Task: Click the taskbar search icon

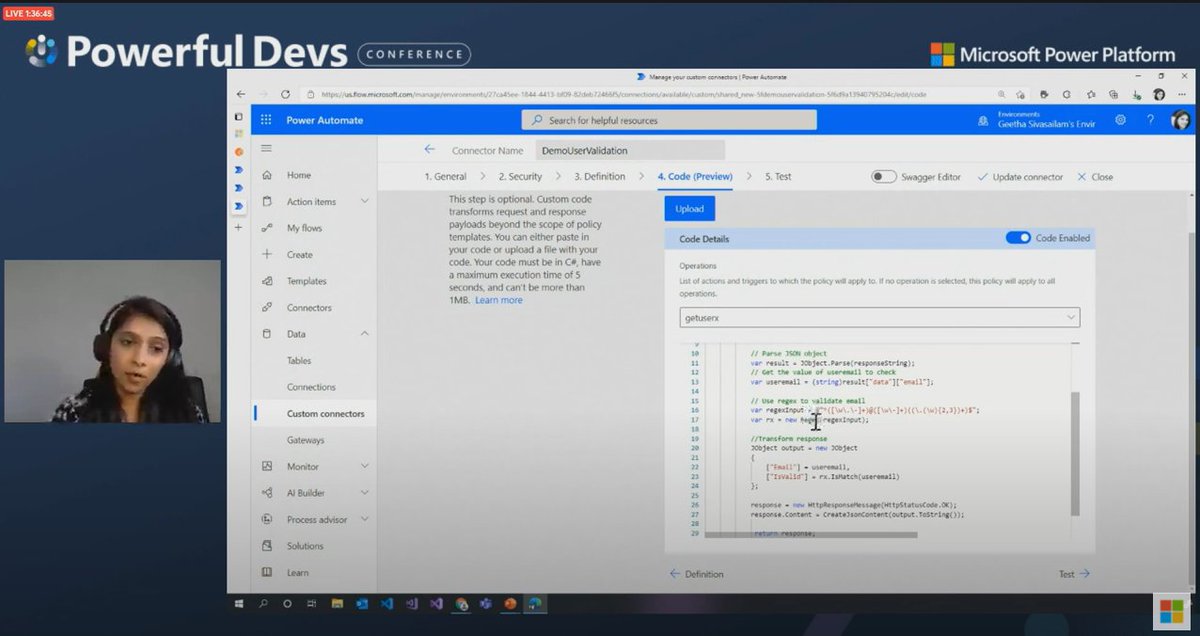Action: [x=264, y=604]
